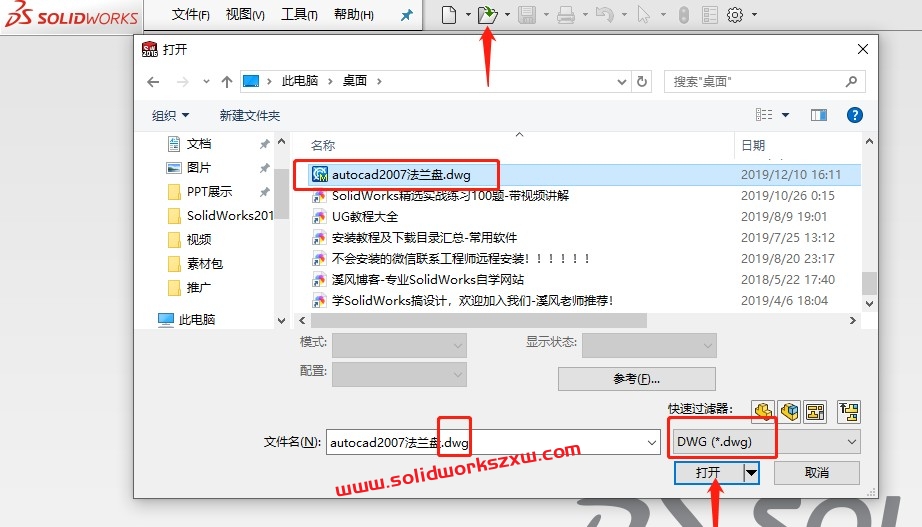Open the 工具(T) menu
Image resolution: width=922 pixels, height=527 pixels.
(x=299, y=15)
